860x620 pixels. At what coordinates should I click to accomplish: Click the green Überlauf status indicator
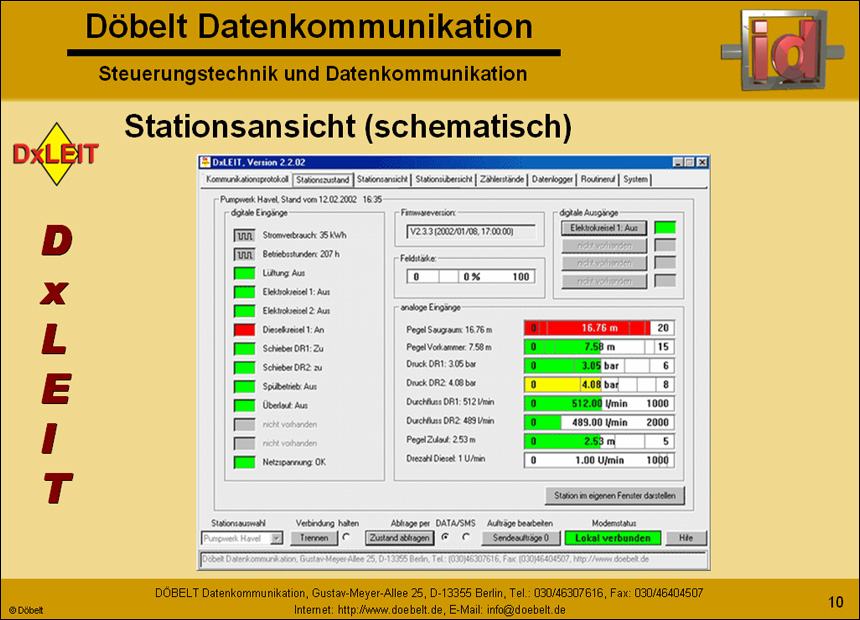click(245, 405)
